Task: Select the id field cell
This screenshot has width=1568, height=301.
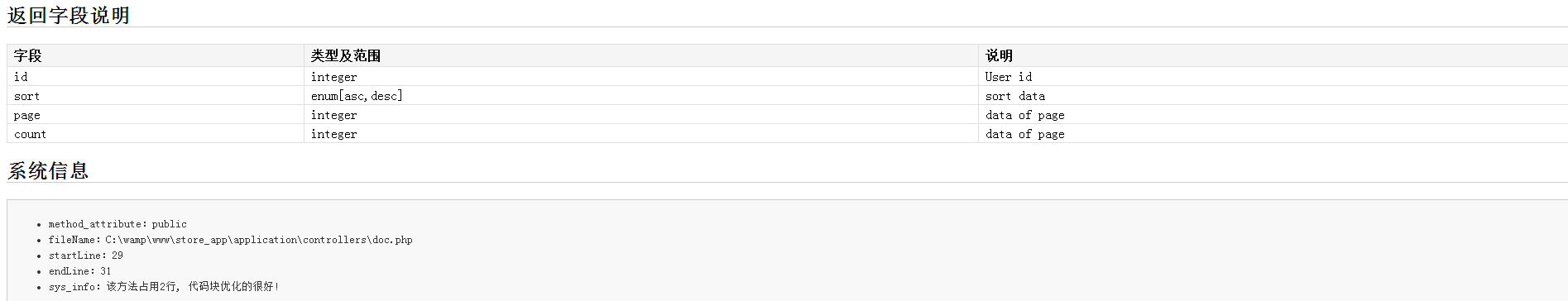Action: coord(156,77)
